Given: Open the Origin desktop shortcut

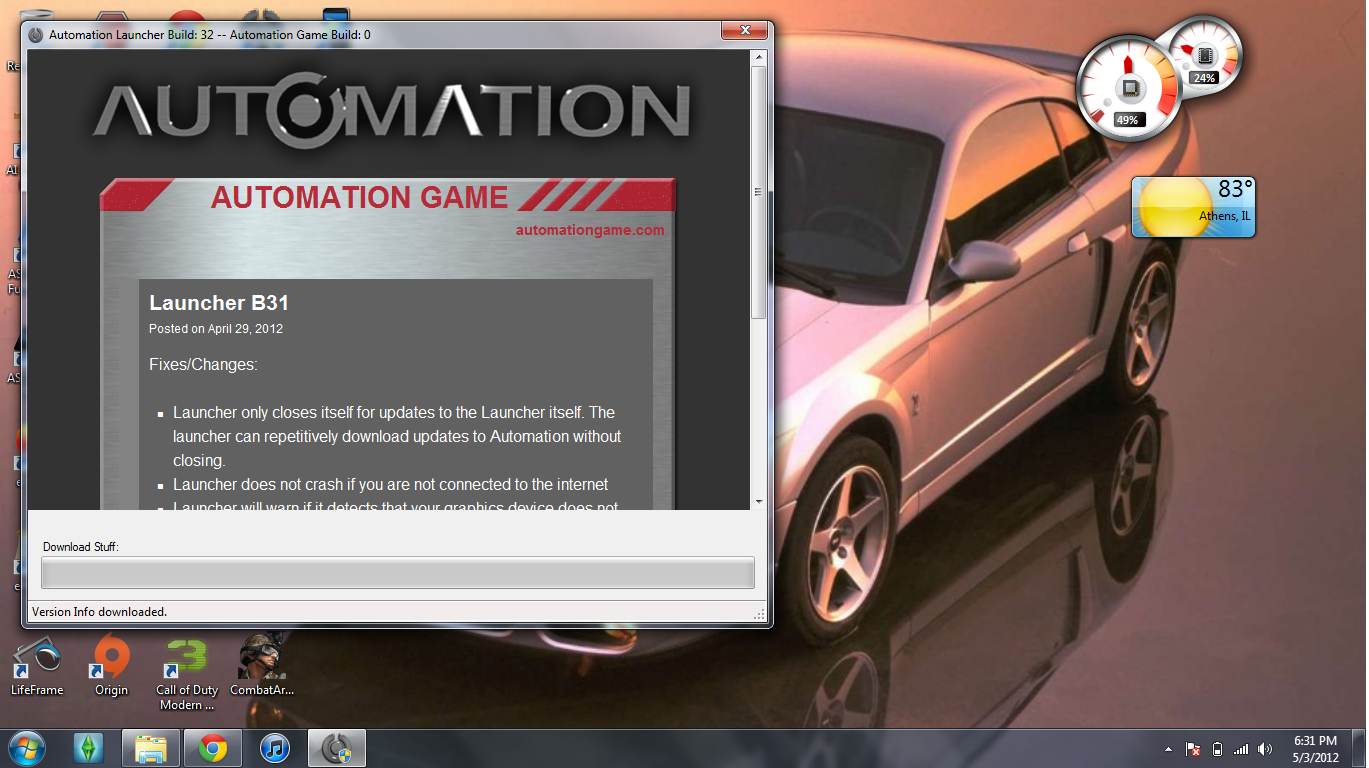Looking at the screenshot, I should tap(111, 666).
